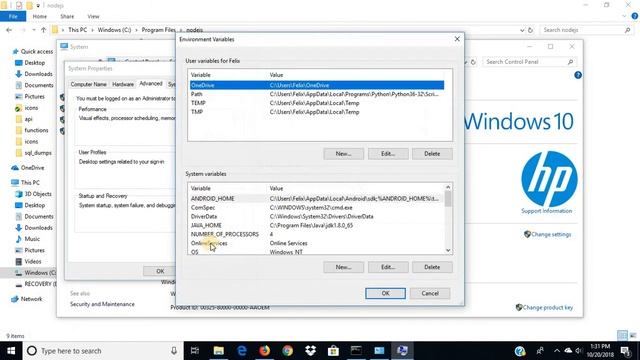
Task: Open Security and Maintenance link
Action: (102, 304)
